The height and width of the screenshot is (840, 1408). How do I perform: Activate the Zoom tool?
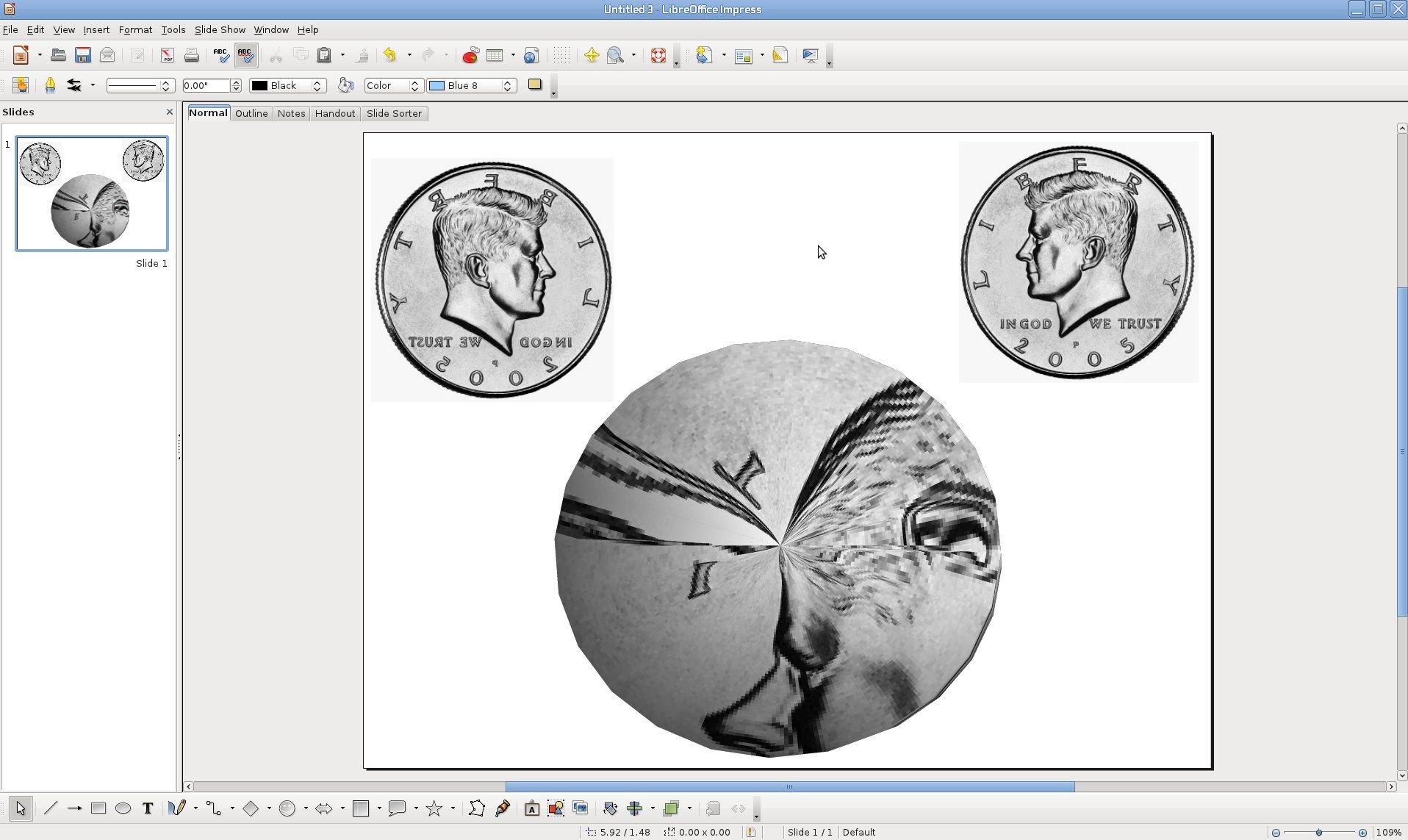pyautogui.click(x=617, y=55)
